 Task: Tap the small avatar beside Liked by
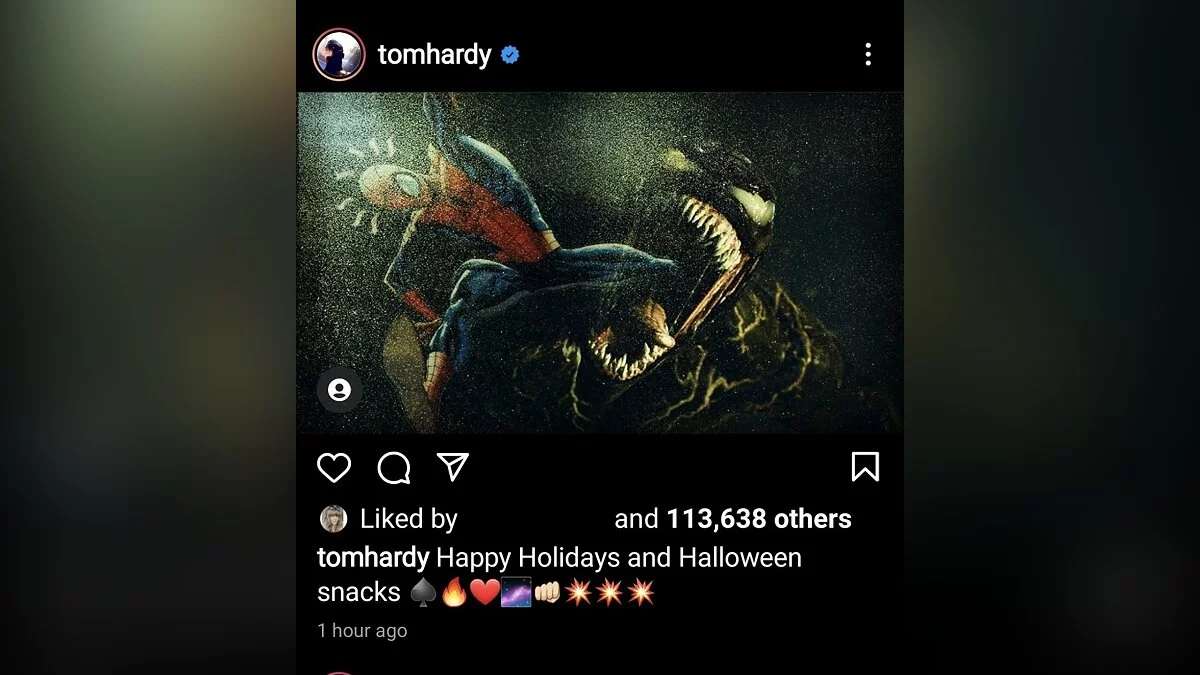[333, 518]
